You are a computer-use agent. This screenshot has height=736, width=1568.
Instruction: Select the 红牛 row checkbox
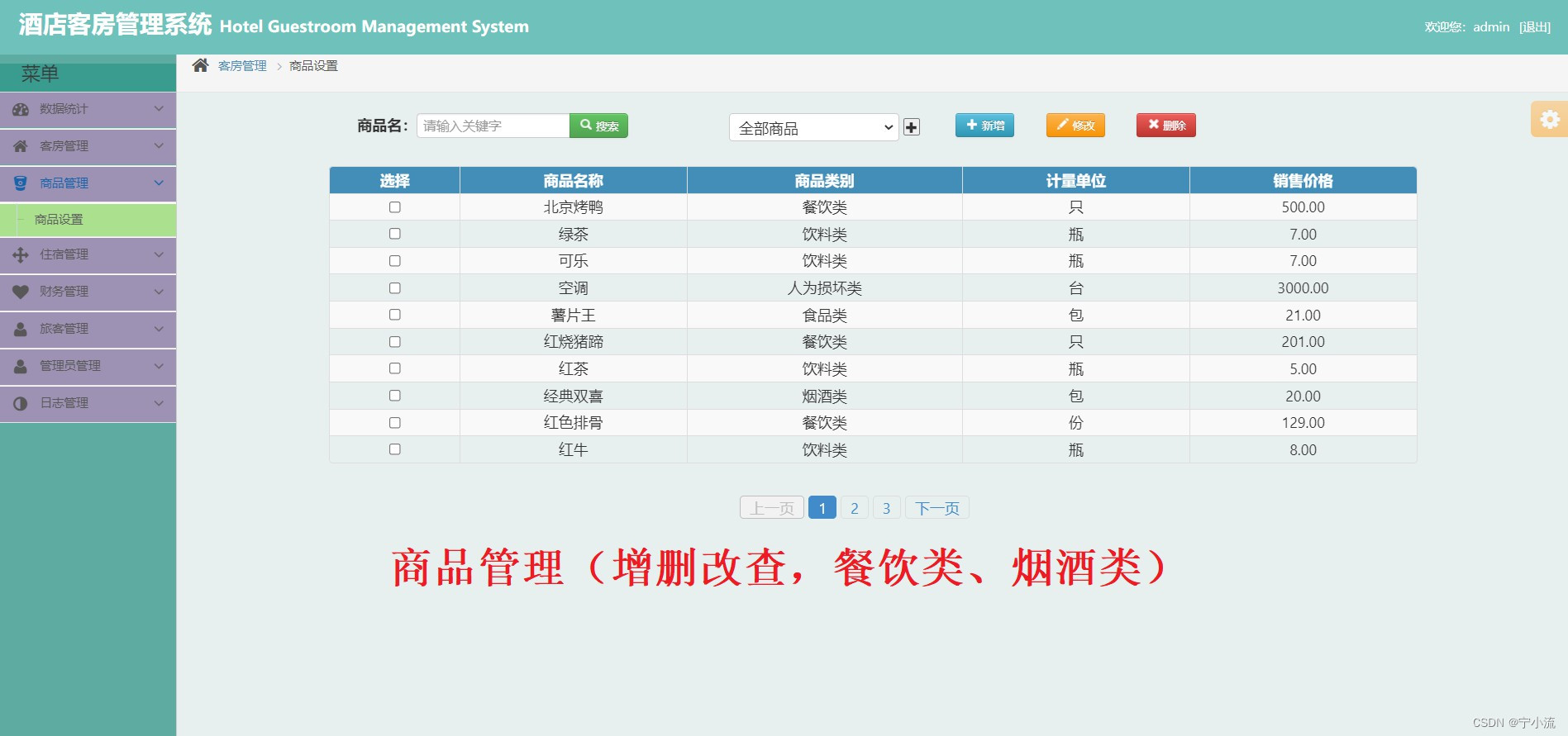pyautogui.click(x=395, y=449)
